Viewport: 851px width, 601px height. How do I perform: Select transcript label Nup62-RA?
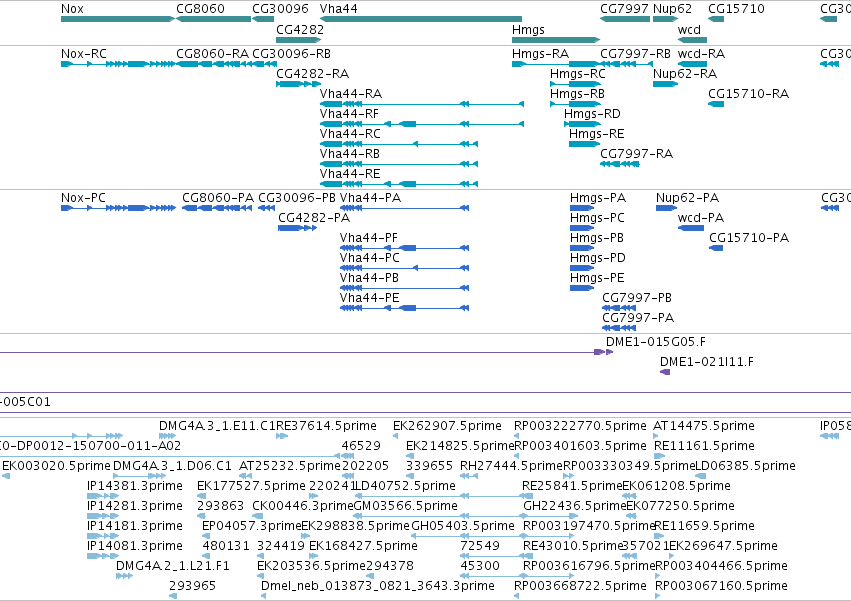point(685,74)
